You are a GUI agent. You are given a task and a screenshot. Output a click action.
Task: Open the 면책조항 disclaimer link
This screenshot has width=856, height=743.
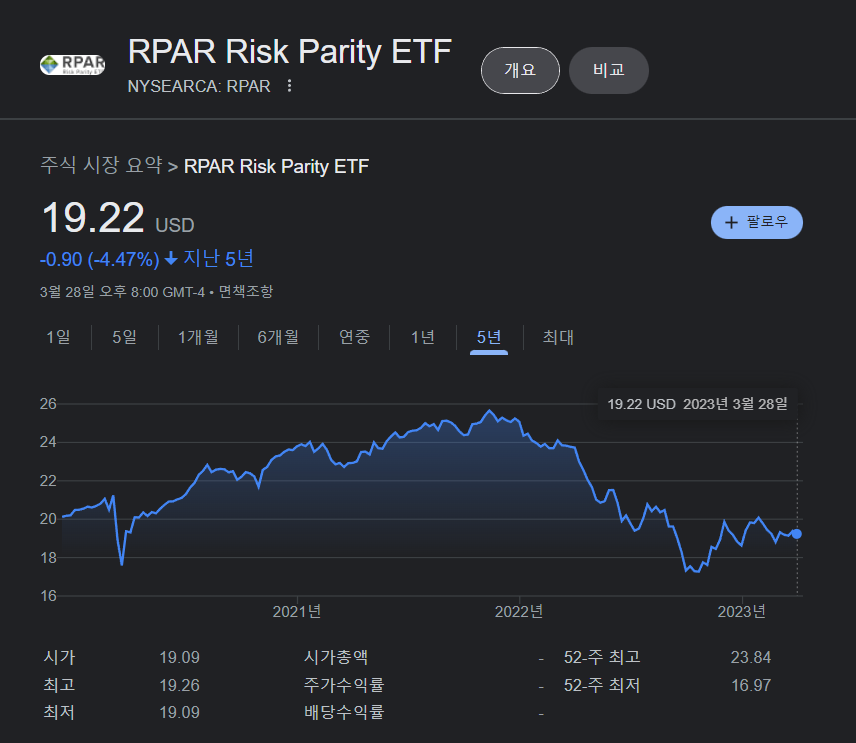click(246, 292)
